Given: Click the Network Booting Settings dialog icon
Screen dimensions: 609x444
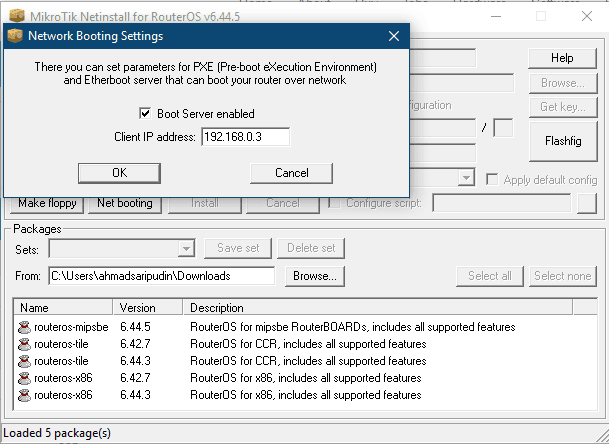Looking at the screenshot, I should [x=15, y=36].
